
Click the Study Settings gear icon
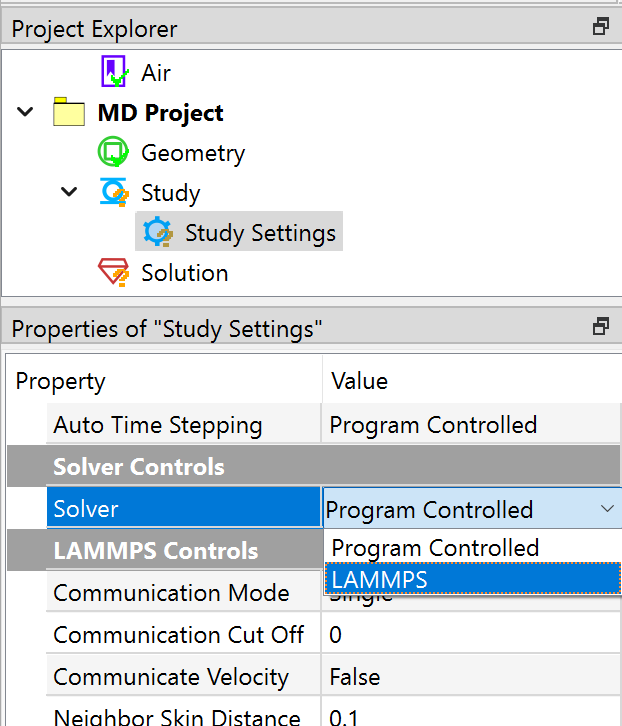click(157, 233)
